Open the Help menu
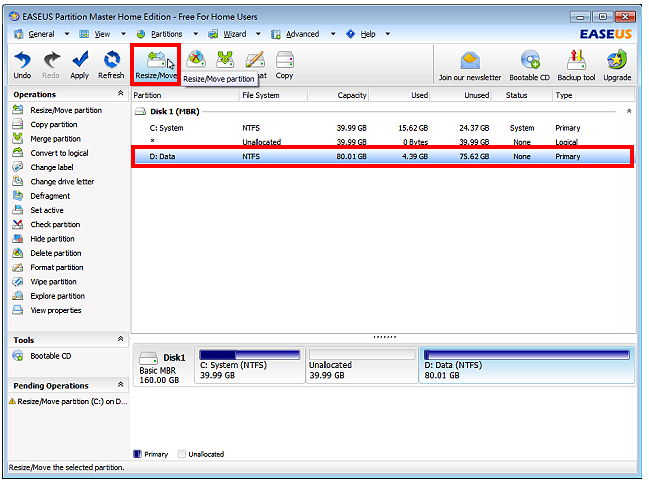The image size is (649, 482). click(368, 34)
